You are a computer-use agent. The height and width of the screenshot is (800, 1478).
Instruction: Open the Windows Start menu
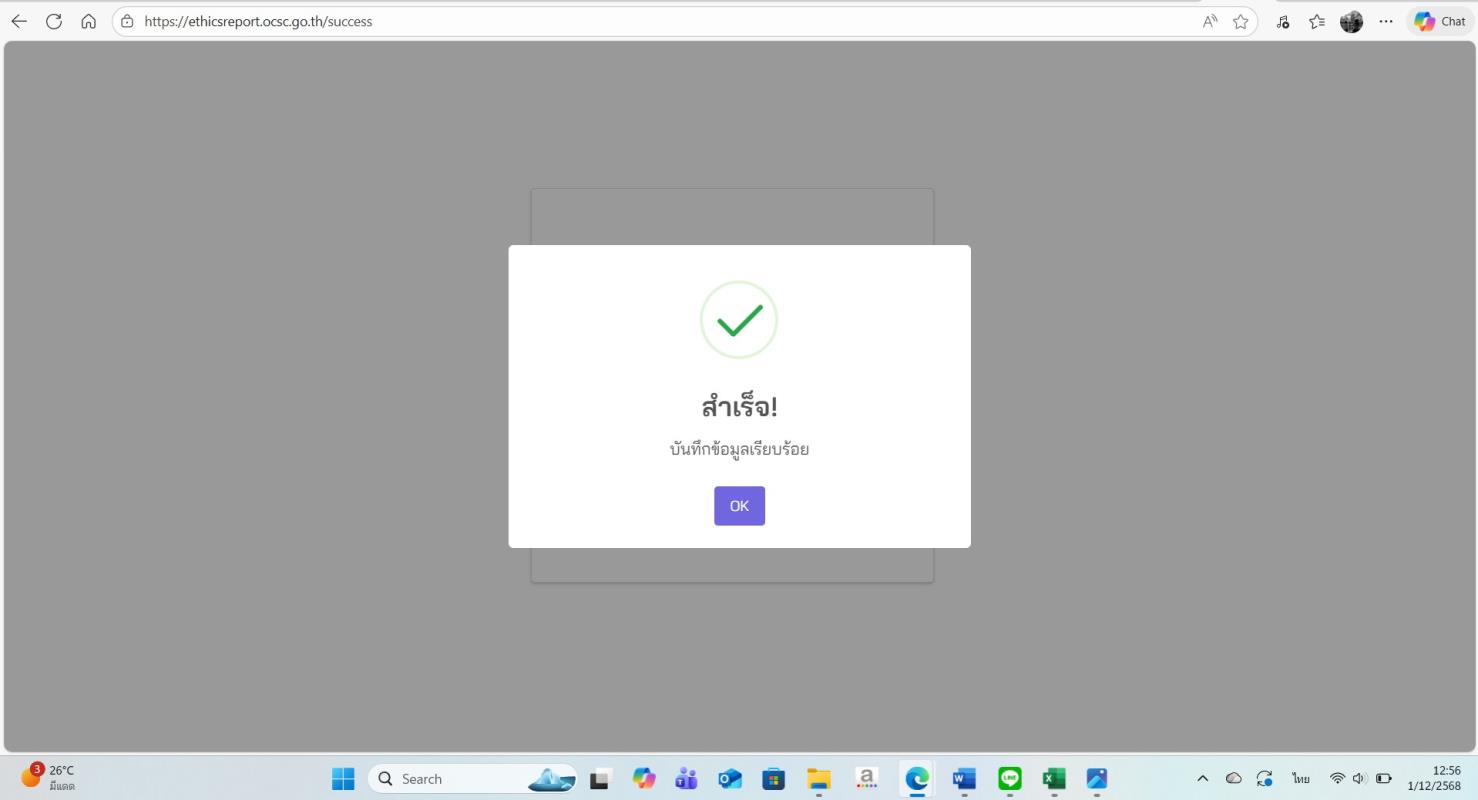(x=343, y=779)
